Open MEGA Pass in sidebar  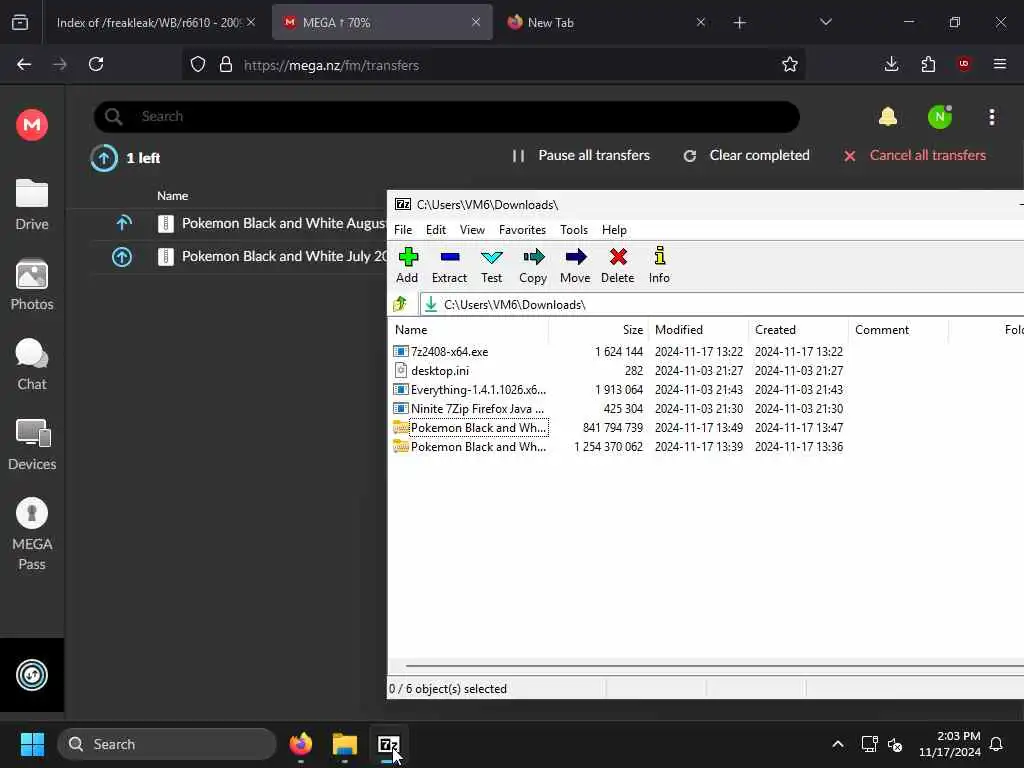32,534
